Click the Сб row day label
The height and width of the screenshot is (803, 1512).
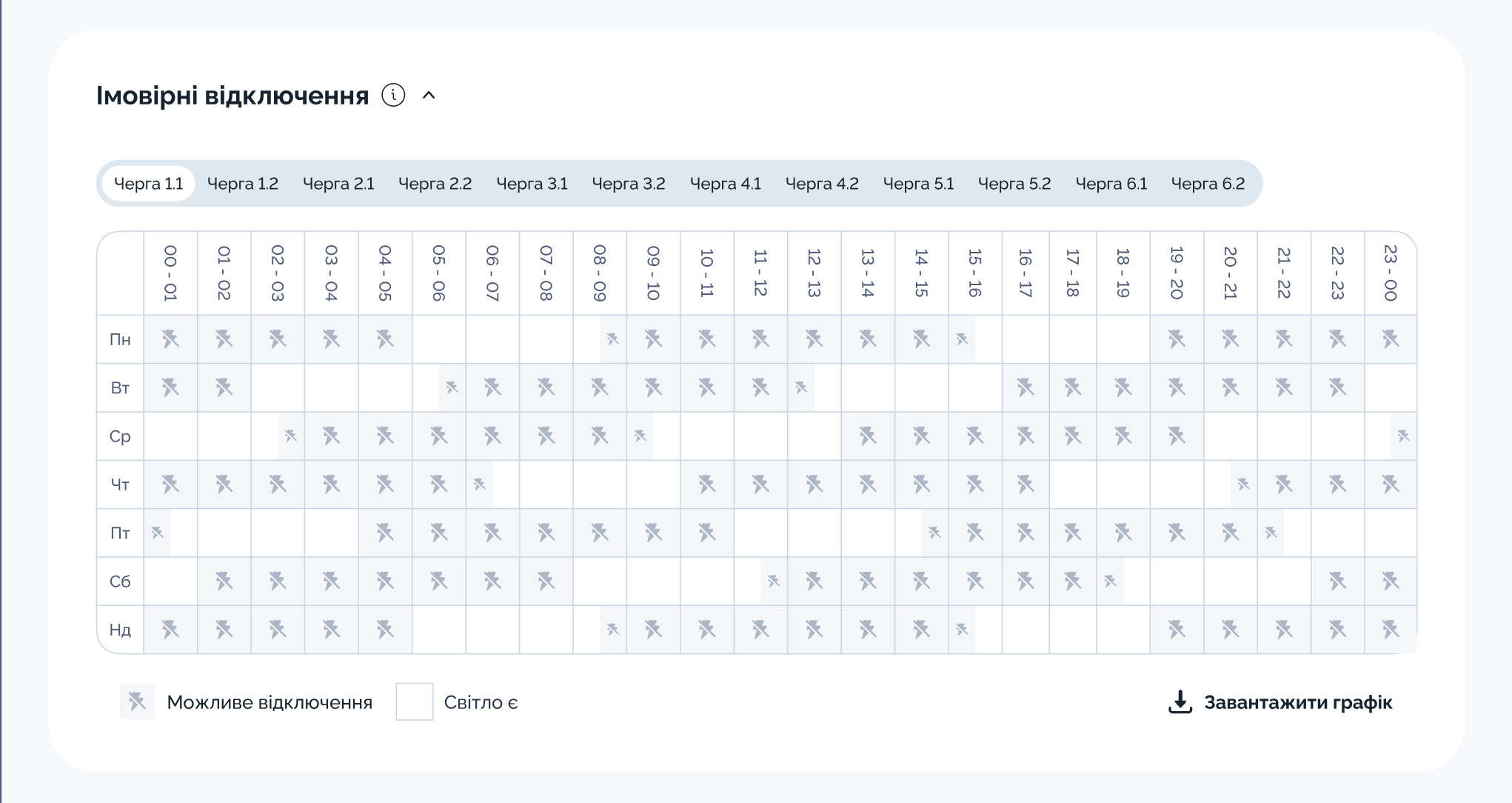(x=120, y=582)
